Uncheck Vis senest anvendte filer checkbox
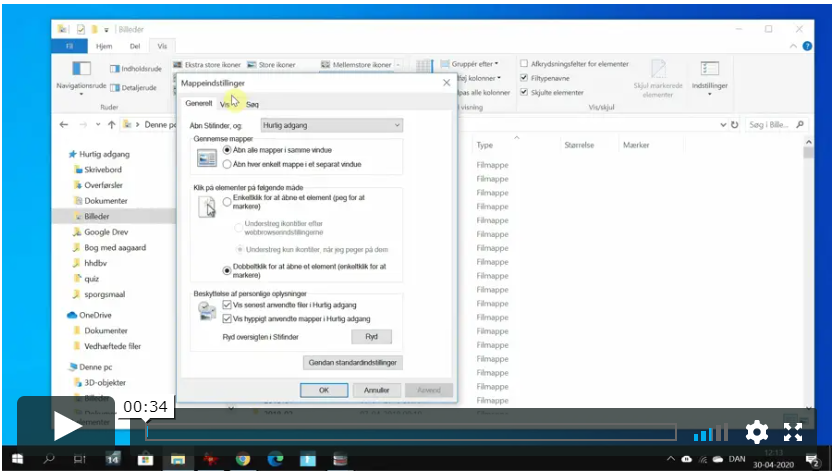The height and width of the screenshot is (472, 833). [228, 305]
